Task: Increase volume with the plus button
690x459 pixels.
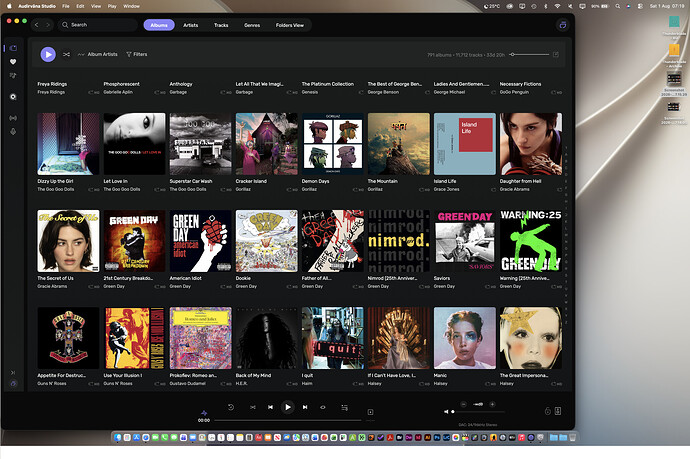Action: [x=492, y=404]
